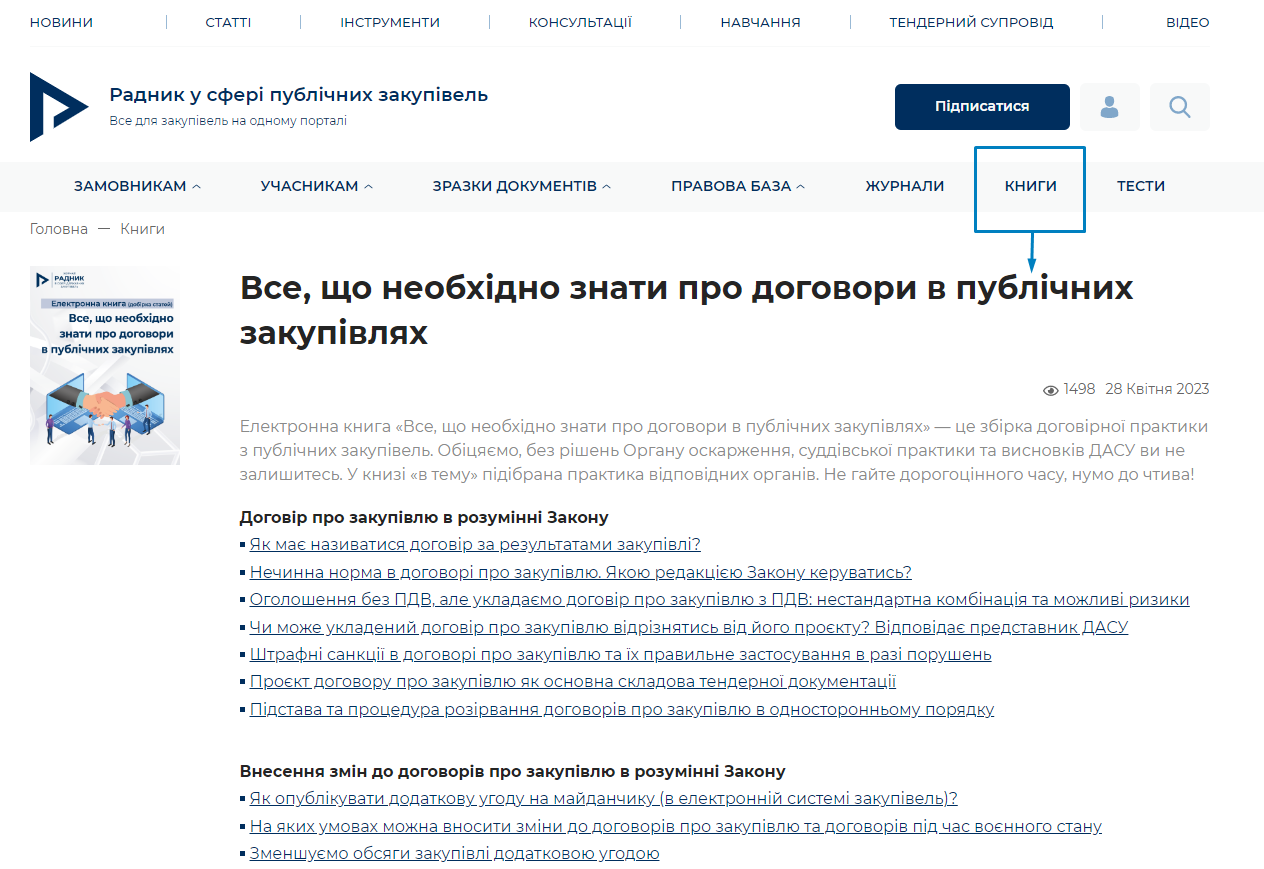This screenshot has width=1264, height=869.
Task: Expand the УЧАСНИКАМ dropdown menu
Action: point(317,186)
